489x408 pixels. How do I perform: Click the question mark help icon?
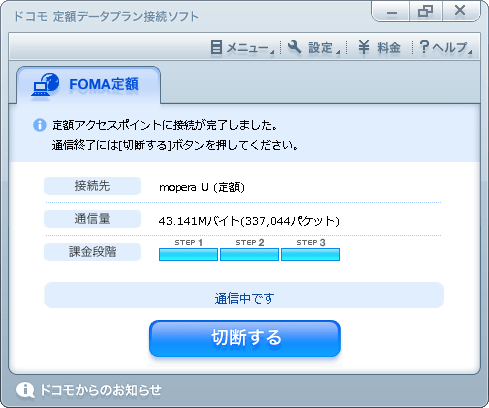(x=424, y=47)
